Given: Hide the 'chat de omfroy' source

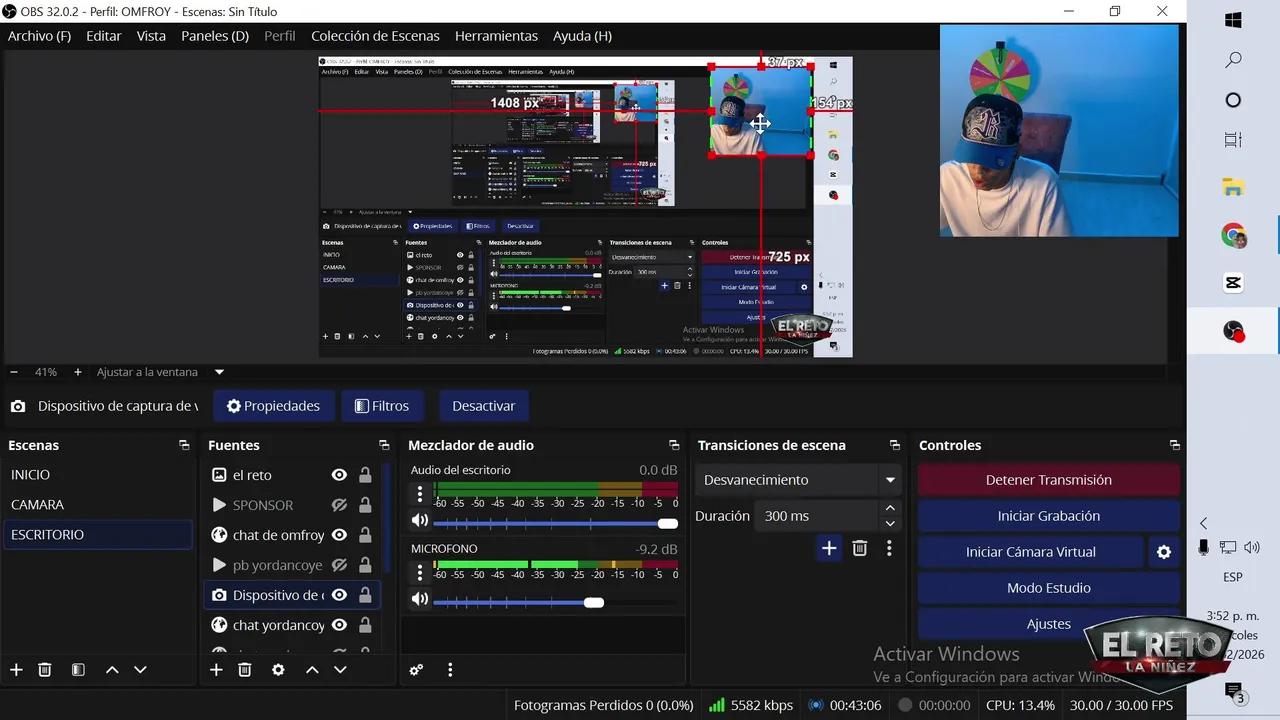Looking at the screenshot, I should pos(339,535).
